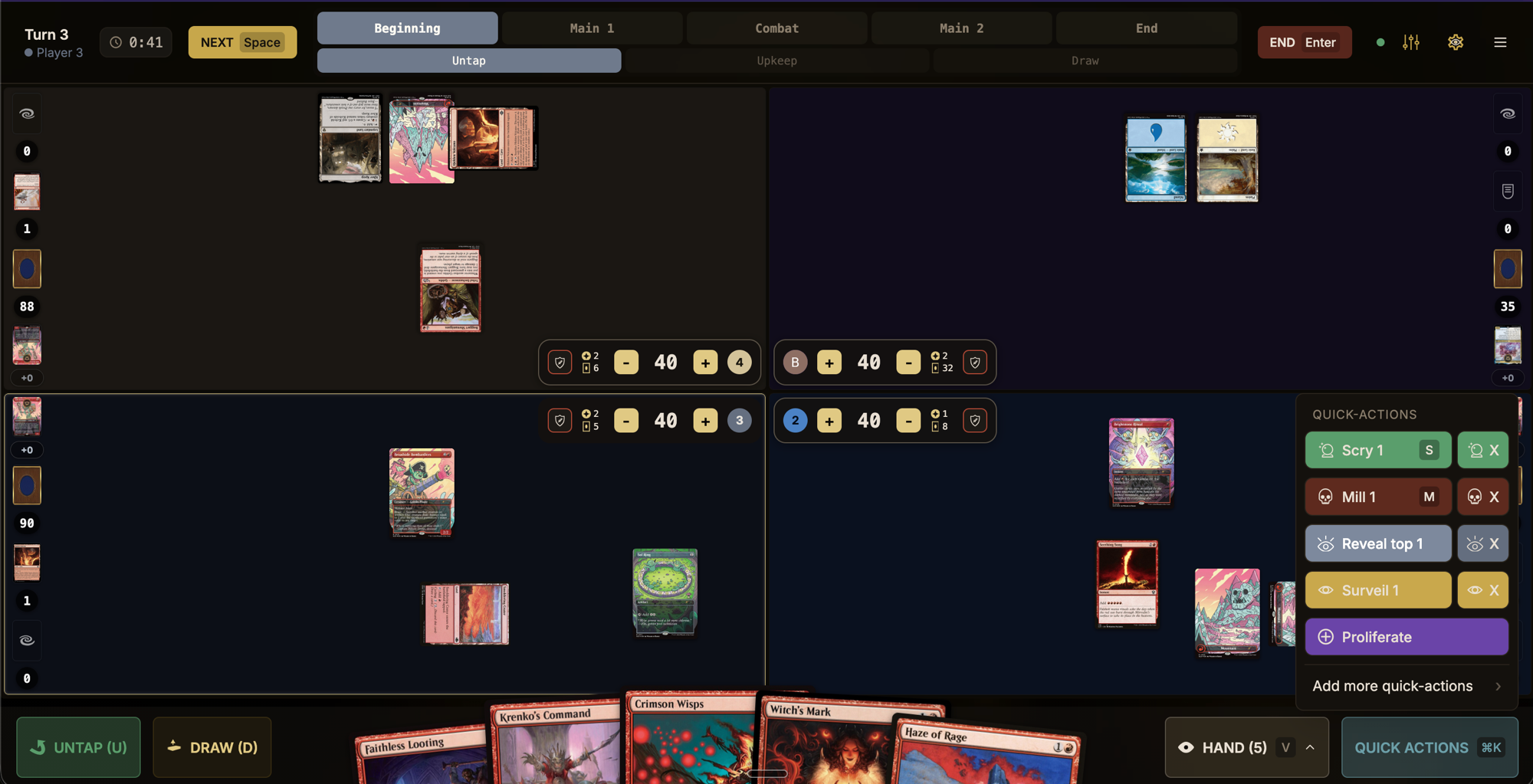Click the Proliferate quick action
This screenshot has width=1533, height=784.
pos(1407,637)
